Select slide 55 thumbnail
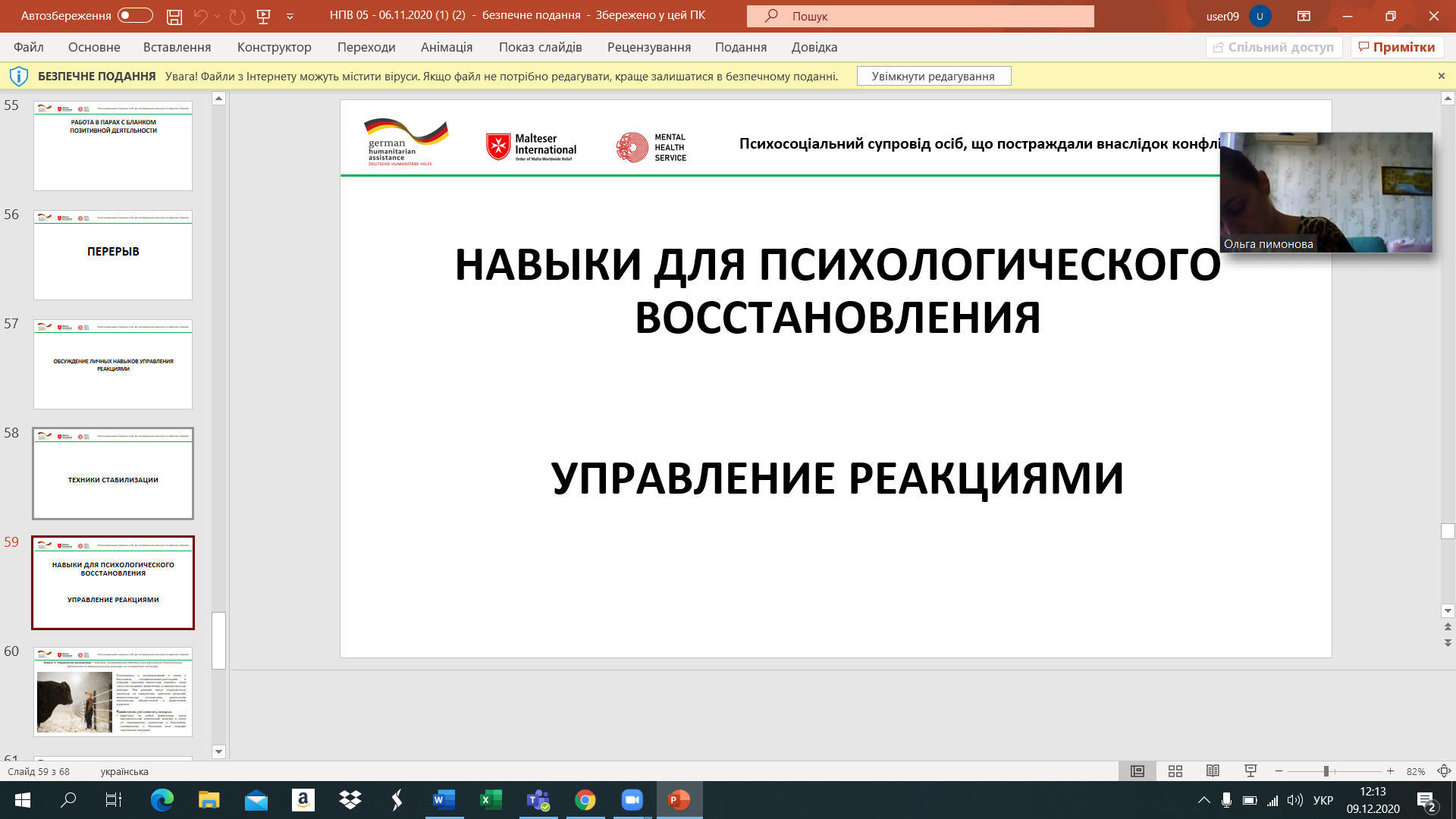This screenshot has width=1456, height=819. [113, 146]
